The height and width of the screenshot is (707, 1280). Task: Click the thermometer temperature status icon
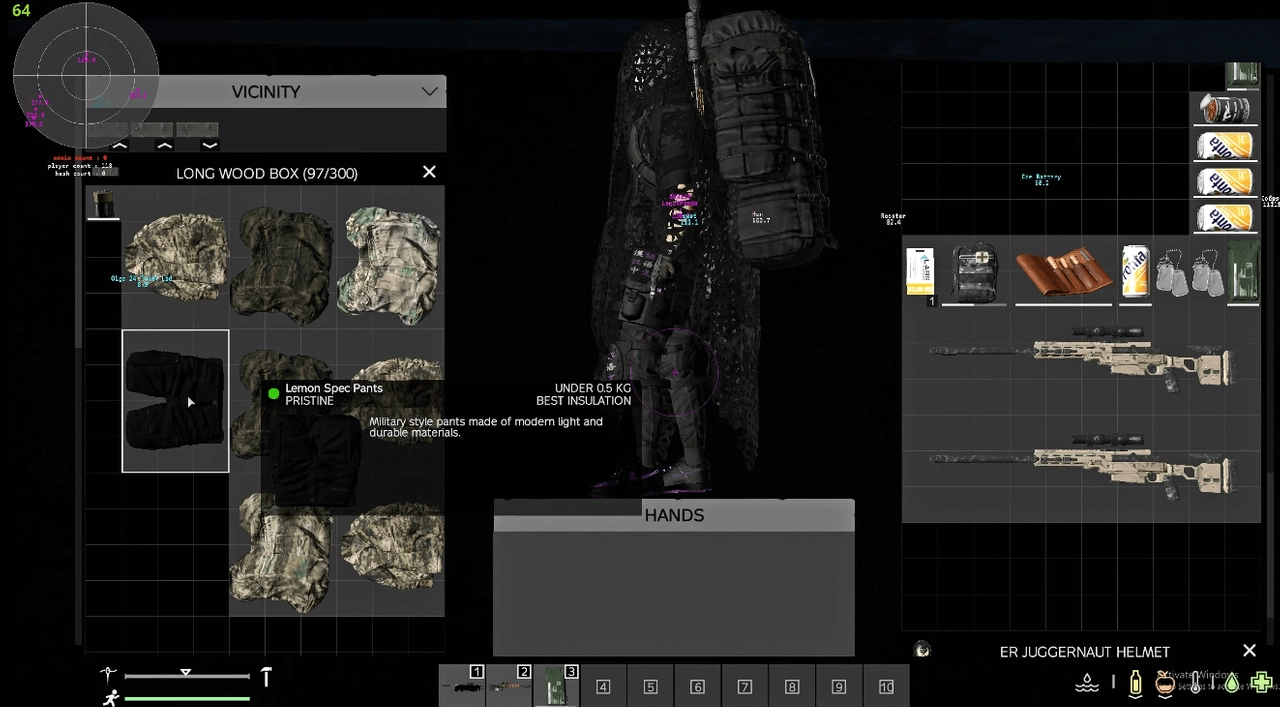(x=1195, y=683)
